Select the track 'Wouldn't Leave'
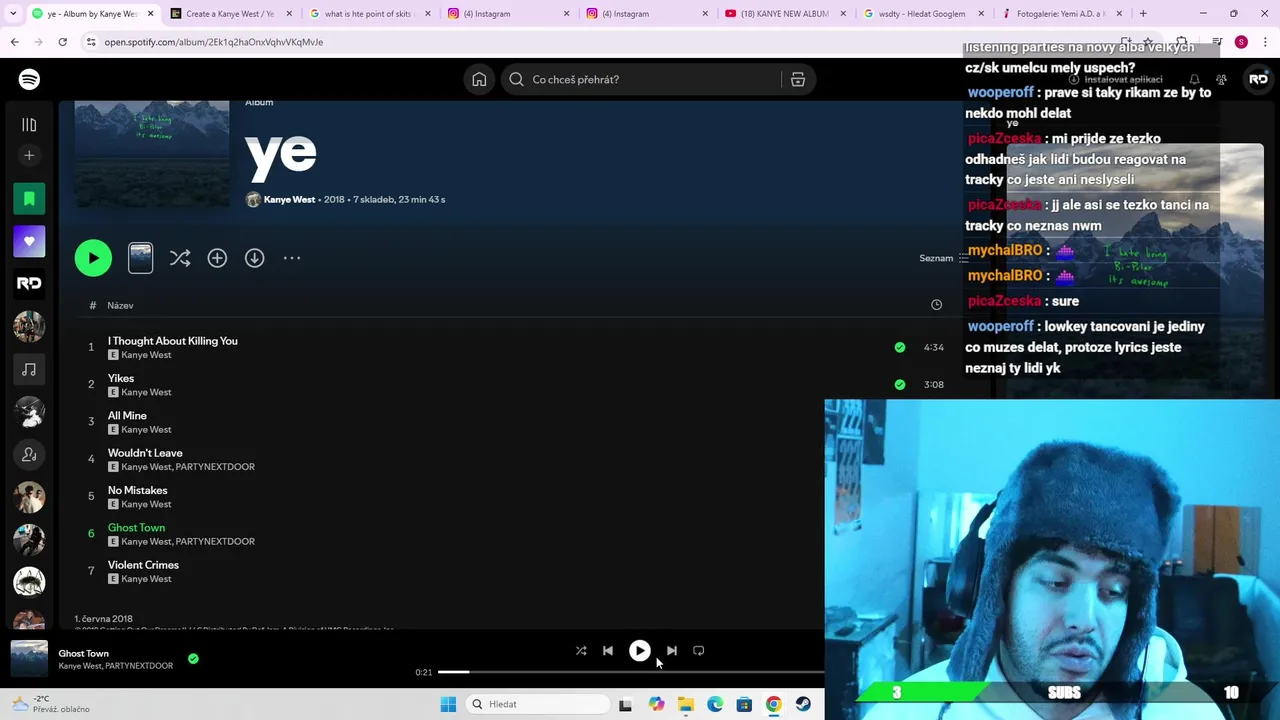This screenshot has height=720, width=1280. 145,453
